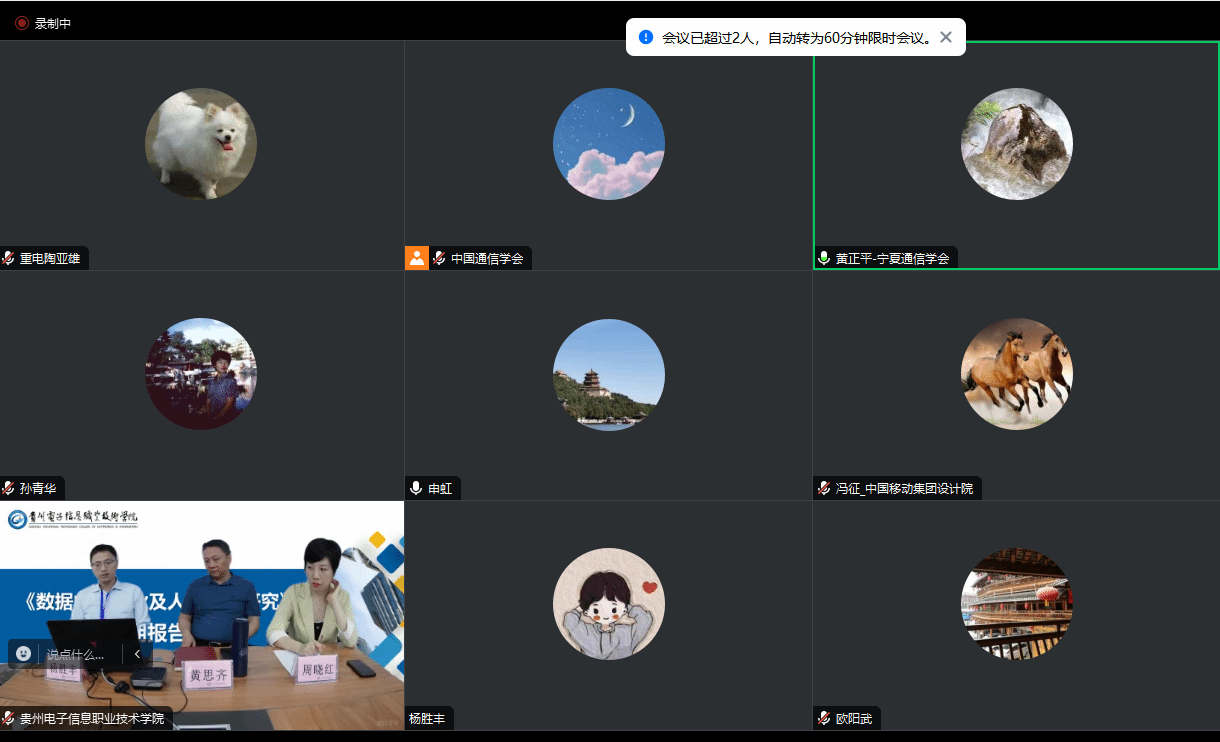The height and width of the screenshot is (742, 1220).
Task: Select the moon and clouds avatar
Action: (x=609, y=144)
